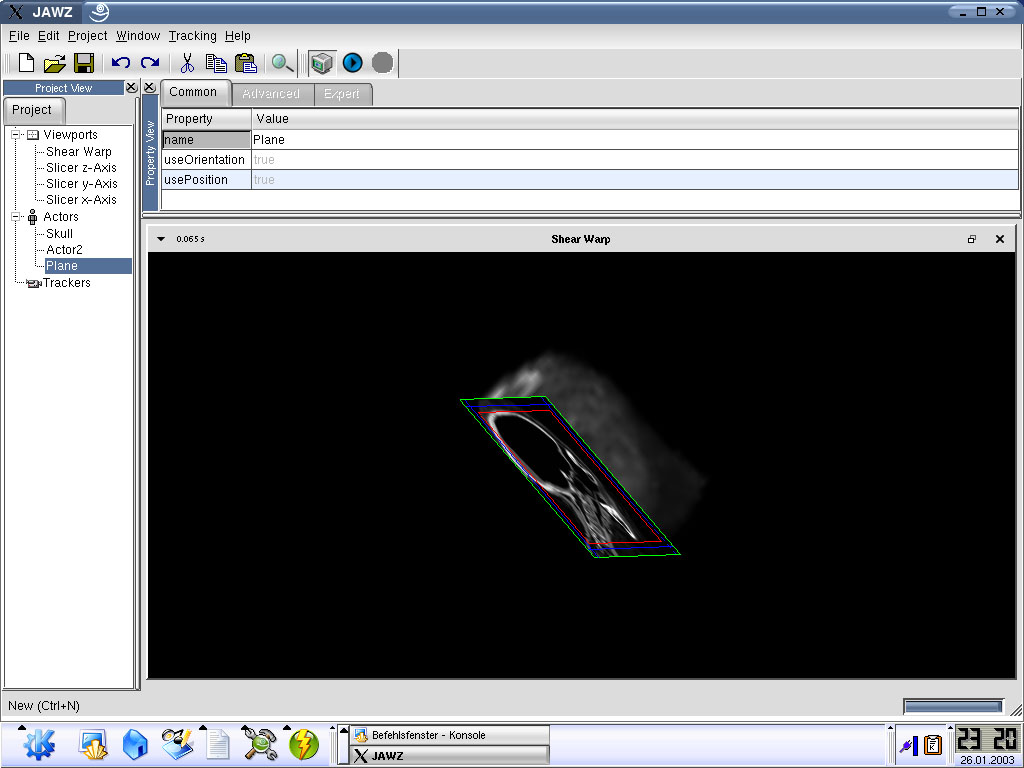Collapse the Actors tree node
This screenshot has height=768, width=1024.
tap(16, 217)
